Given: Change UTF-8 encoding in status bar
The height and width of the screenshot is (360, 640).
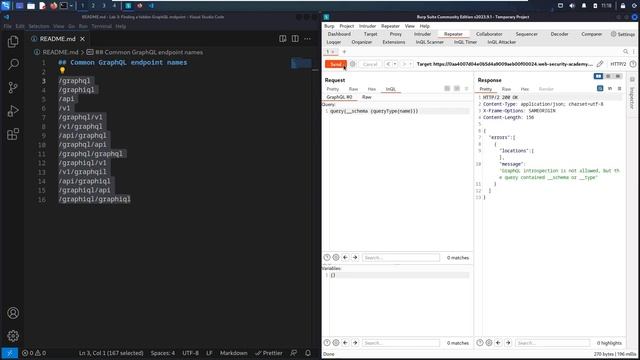Looking at the screenshot, I should [x=190, y=353].
